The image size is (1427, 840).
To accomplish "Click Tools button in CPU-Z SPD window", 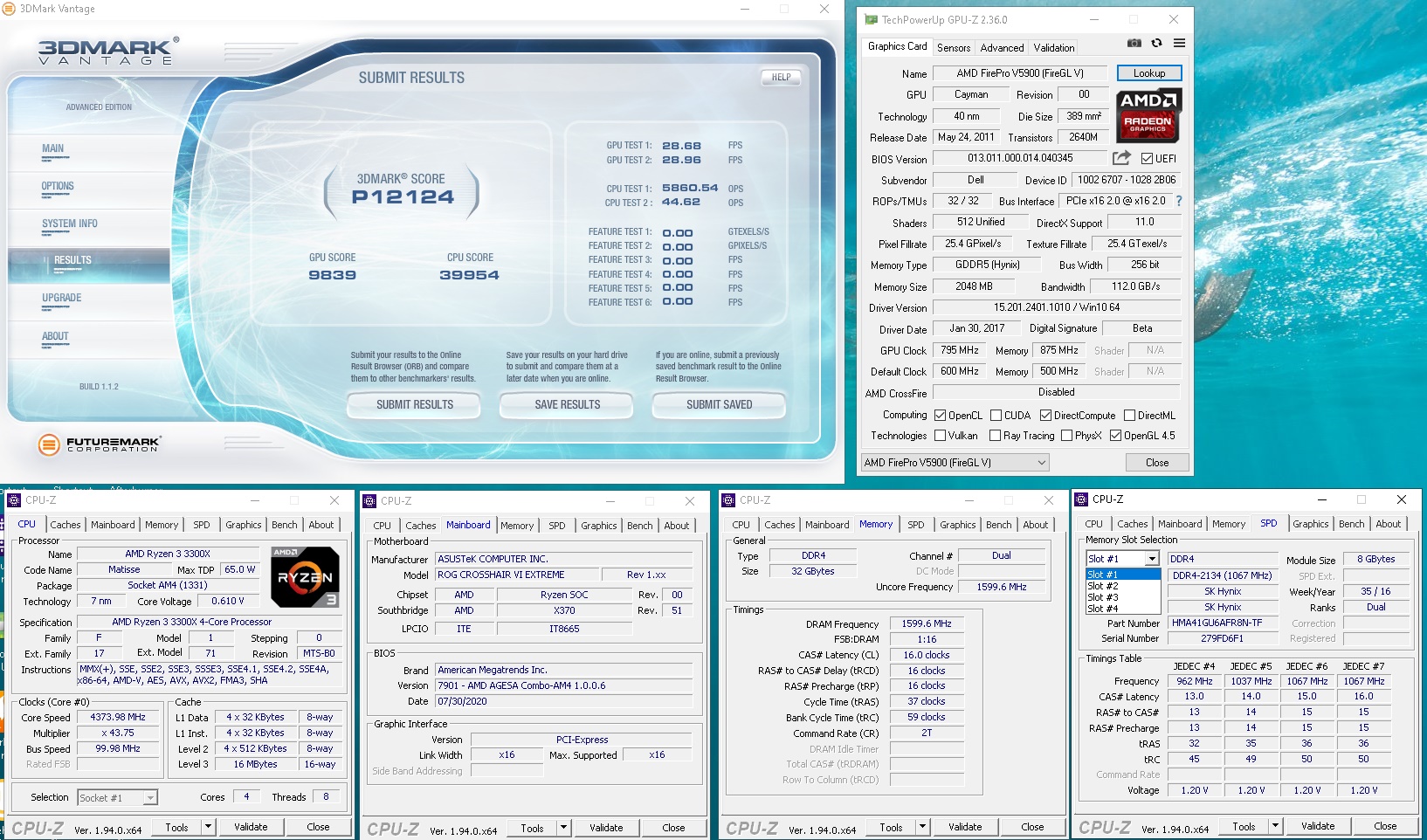I will tap(1244, 826).
